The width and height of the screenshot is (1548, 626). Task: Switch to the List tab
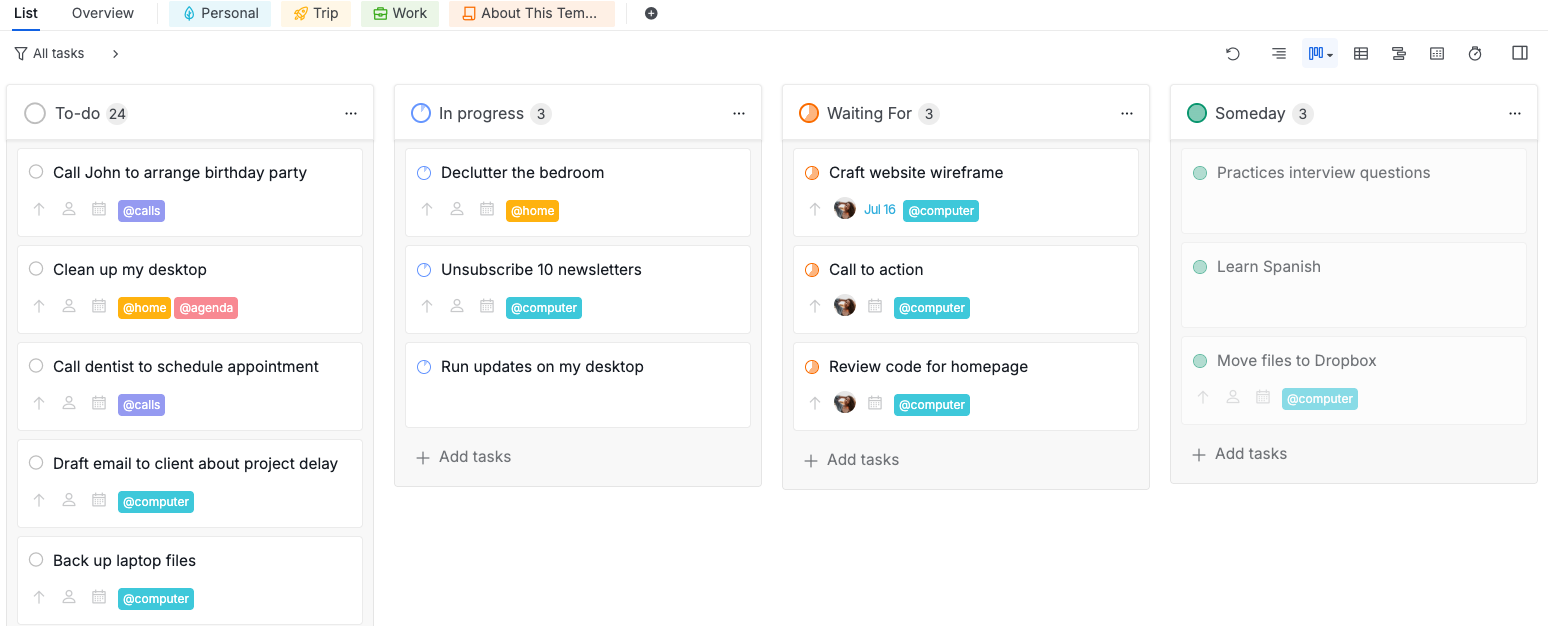[26, 14]
